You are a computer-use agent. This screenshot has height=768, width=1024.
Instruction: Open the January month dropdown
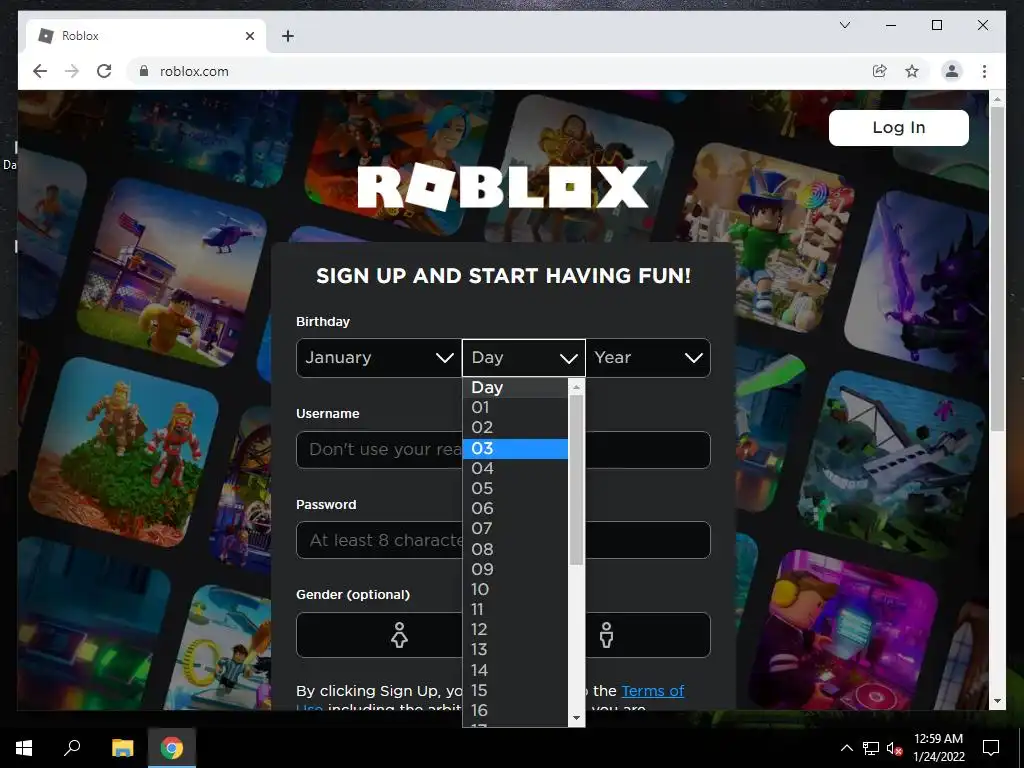(379, 358)
